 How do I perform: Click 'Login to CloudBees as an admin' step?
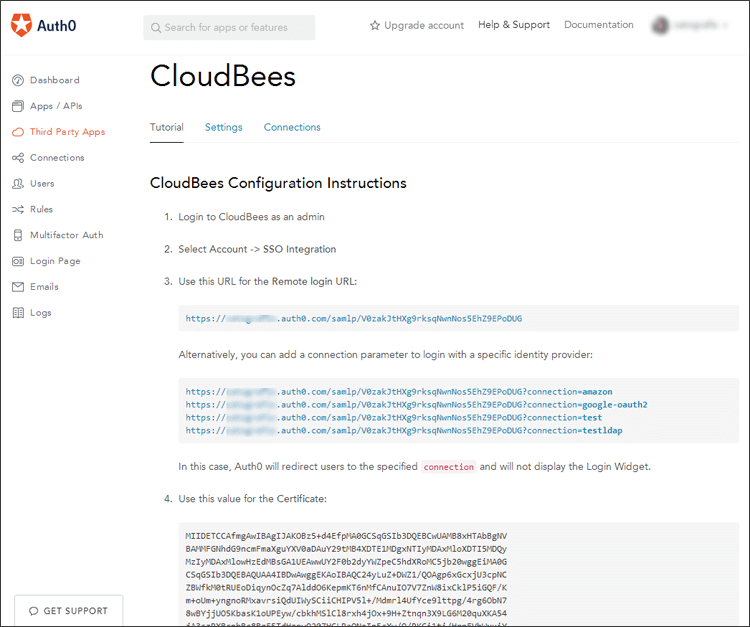tap(251, 217)
